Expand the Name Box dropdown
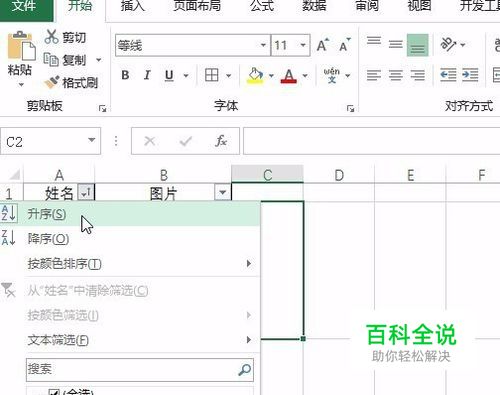500x395 pixels. tap(91, 140)
